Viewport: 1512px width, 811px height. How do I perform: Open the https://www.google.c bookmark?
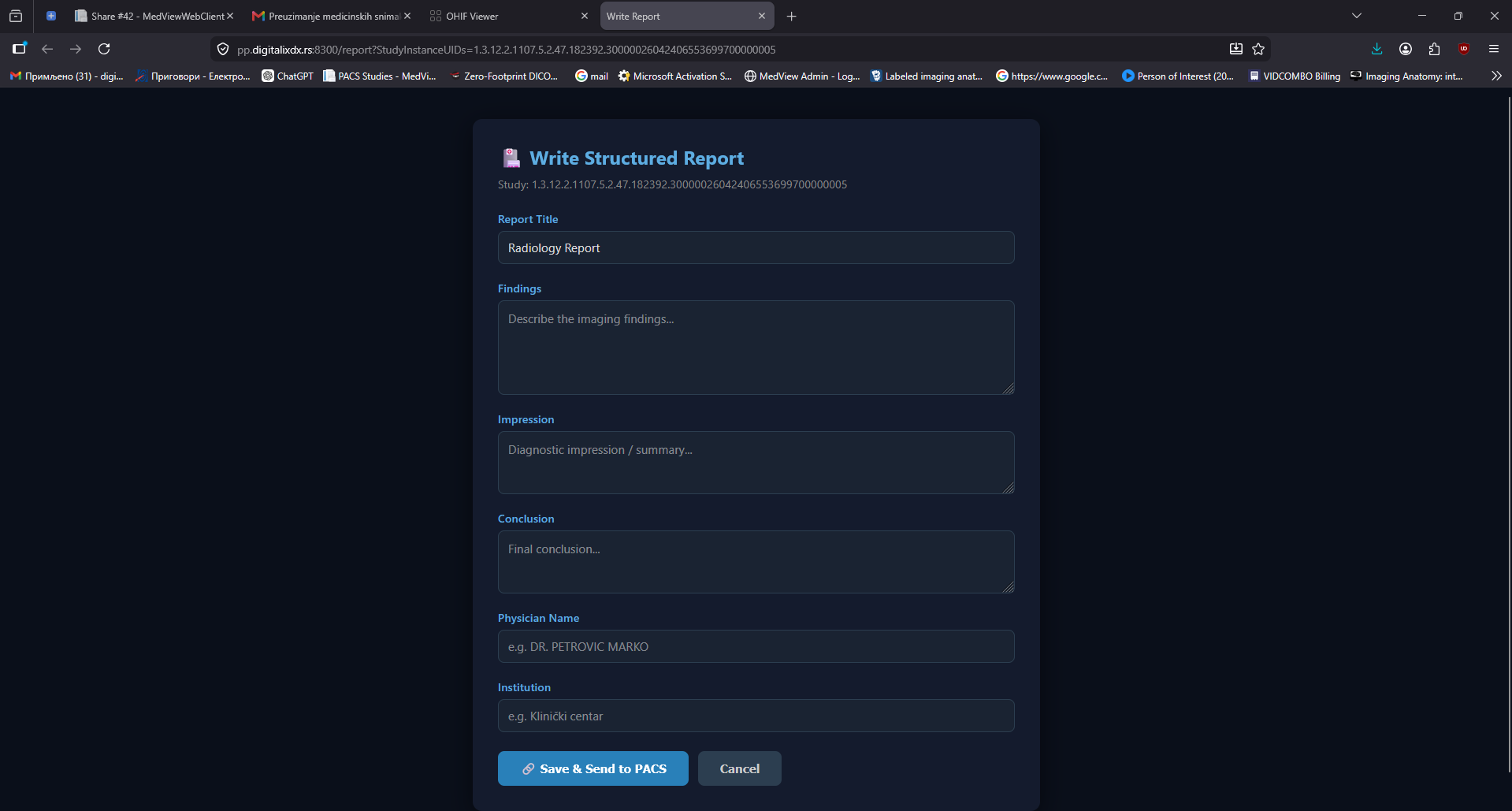(x=1052, y=76)
